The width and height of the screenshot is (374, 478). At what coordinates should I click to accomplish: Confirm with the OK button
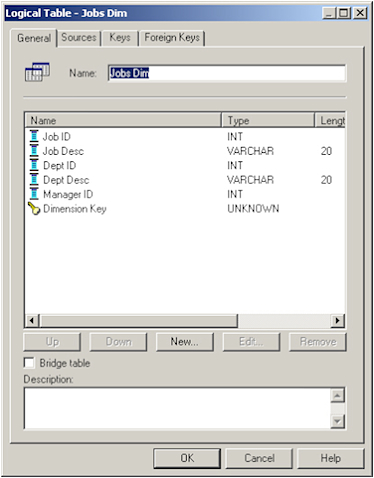click(x=187, y=458)
